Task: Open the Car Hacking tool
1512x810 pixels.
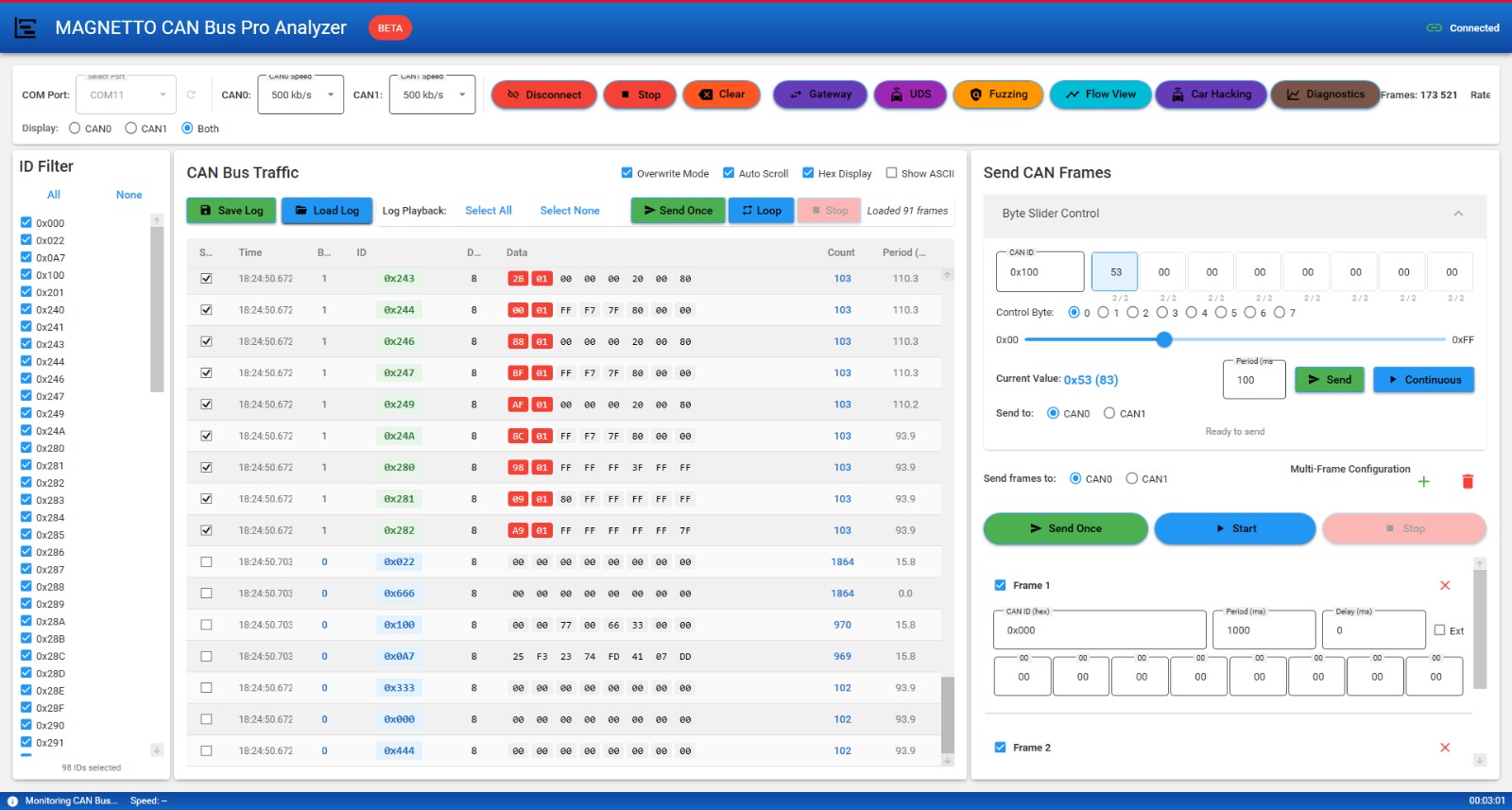Action: 1211,95
